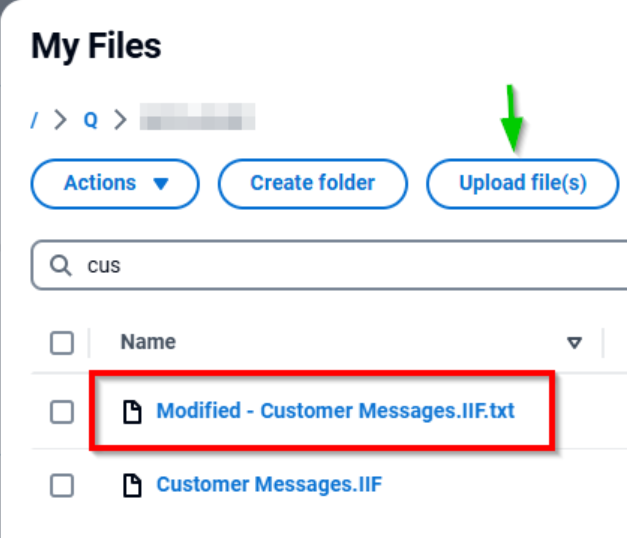627x538 pixels.
Task: Click the Create folder button
Action: pos(312,184)
